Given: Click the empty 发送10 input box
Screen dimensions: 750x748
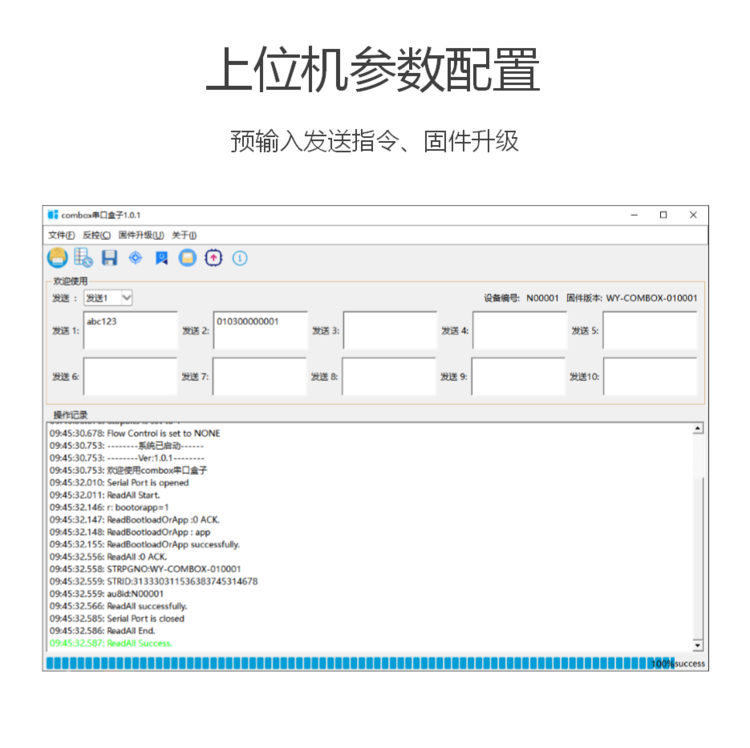Looking at the screenshot, I should click(x=650, y=377).
